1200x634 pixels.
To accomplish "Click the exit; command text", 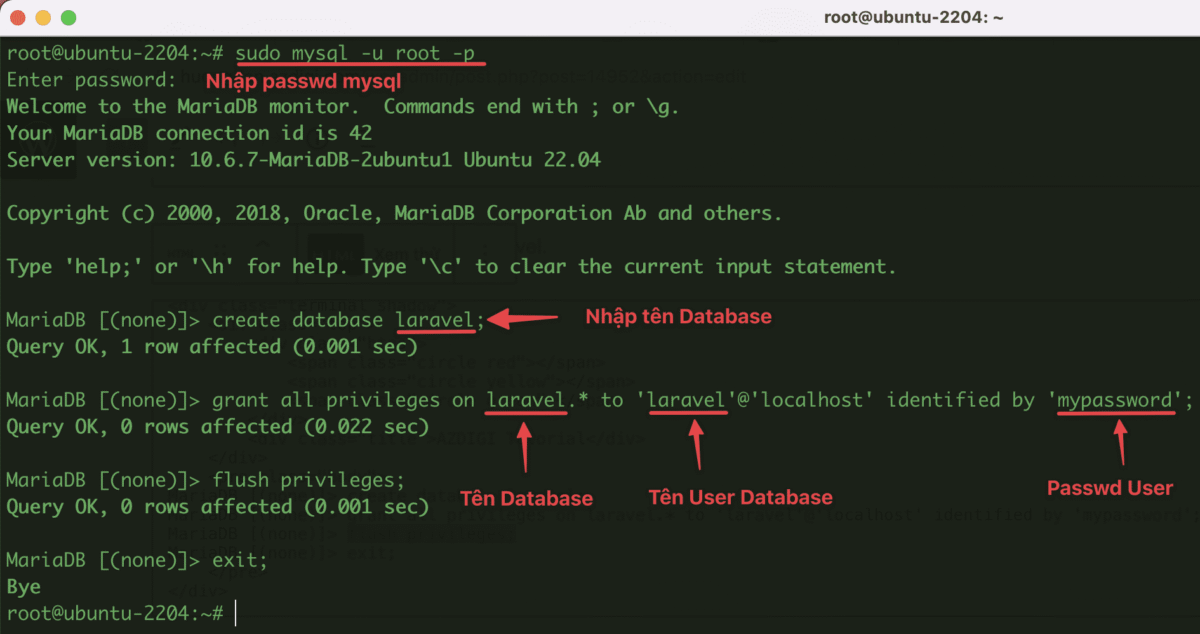I will point(240,561).
